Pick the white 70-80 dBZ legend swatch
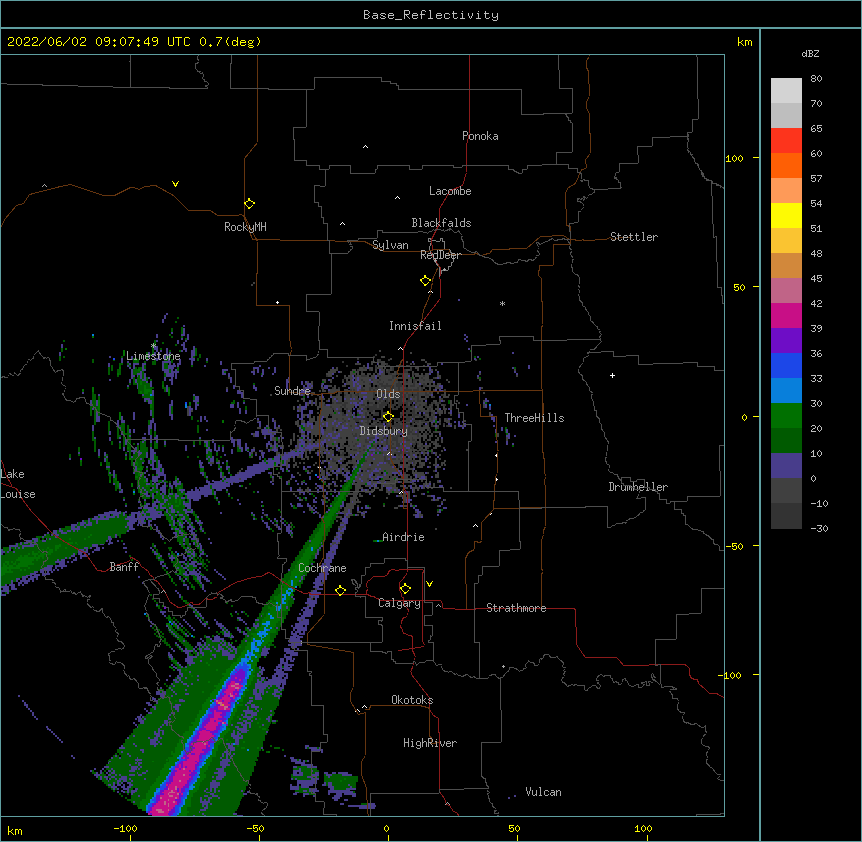This screenshot has height=842, width=862. pyautogui.click(x=786, y=91)
